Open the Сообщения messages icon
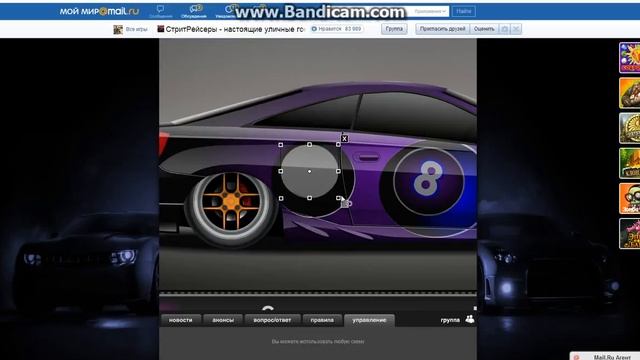Viewport: 640px width, 360px height. 160,11
